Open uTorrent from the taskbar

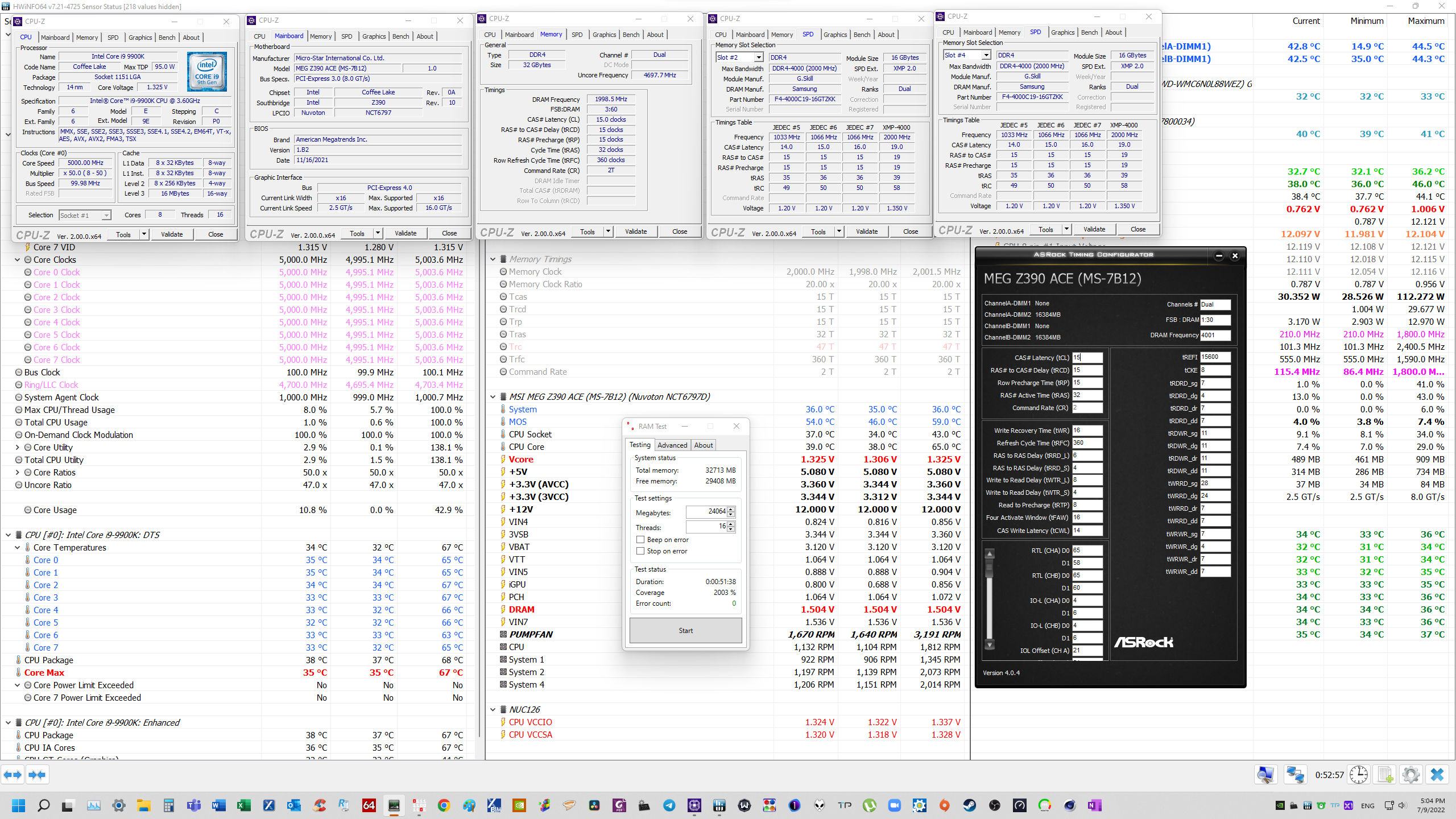(869, 805)
